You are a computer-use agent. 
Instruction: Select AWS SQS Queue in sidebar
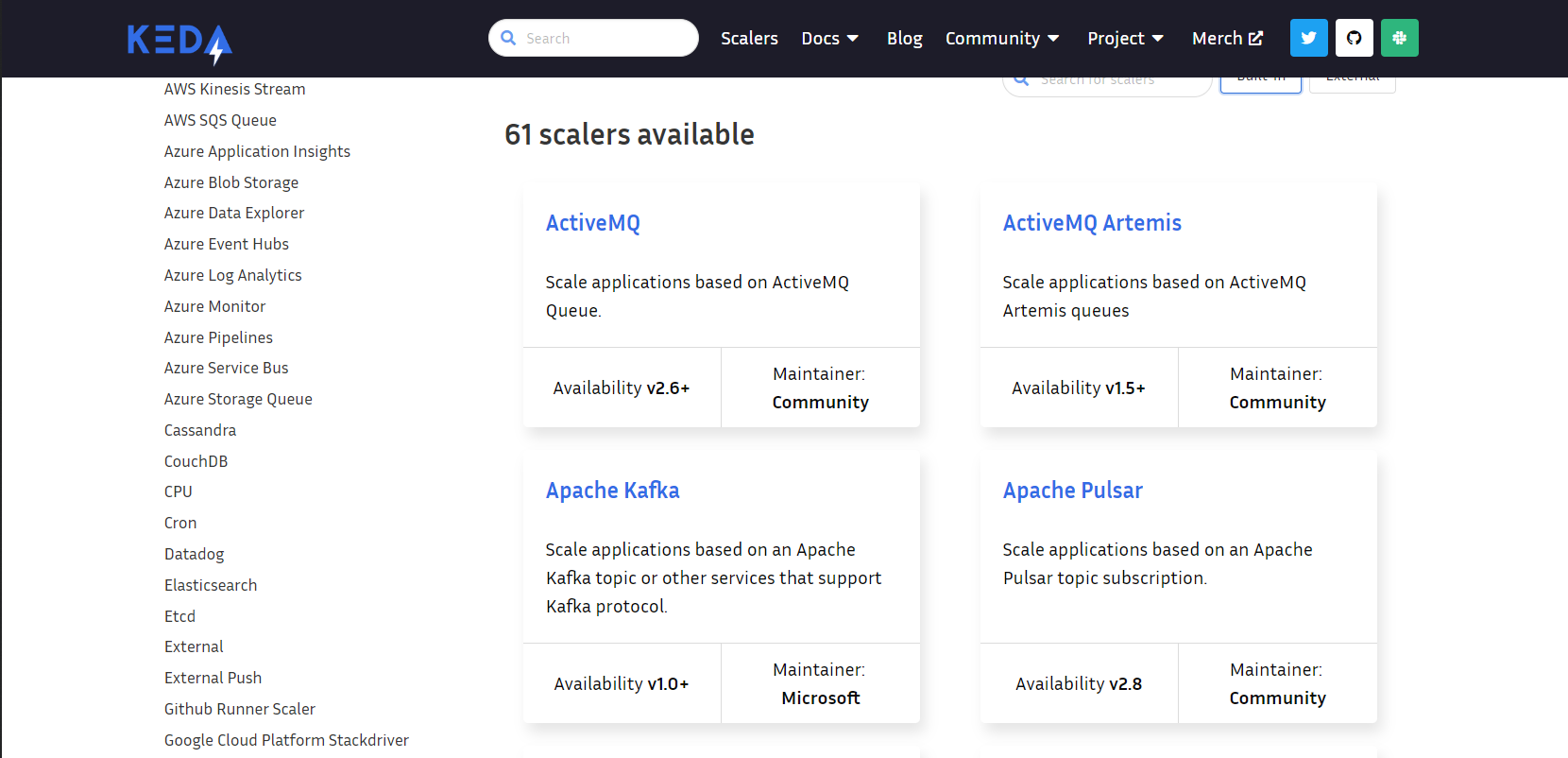(x=220, y=120)
